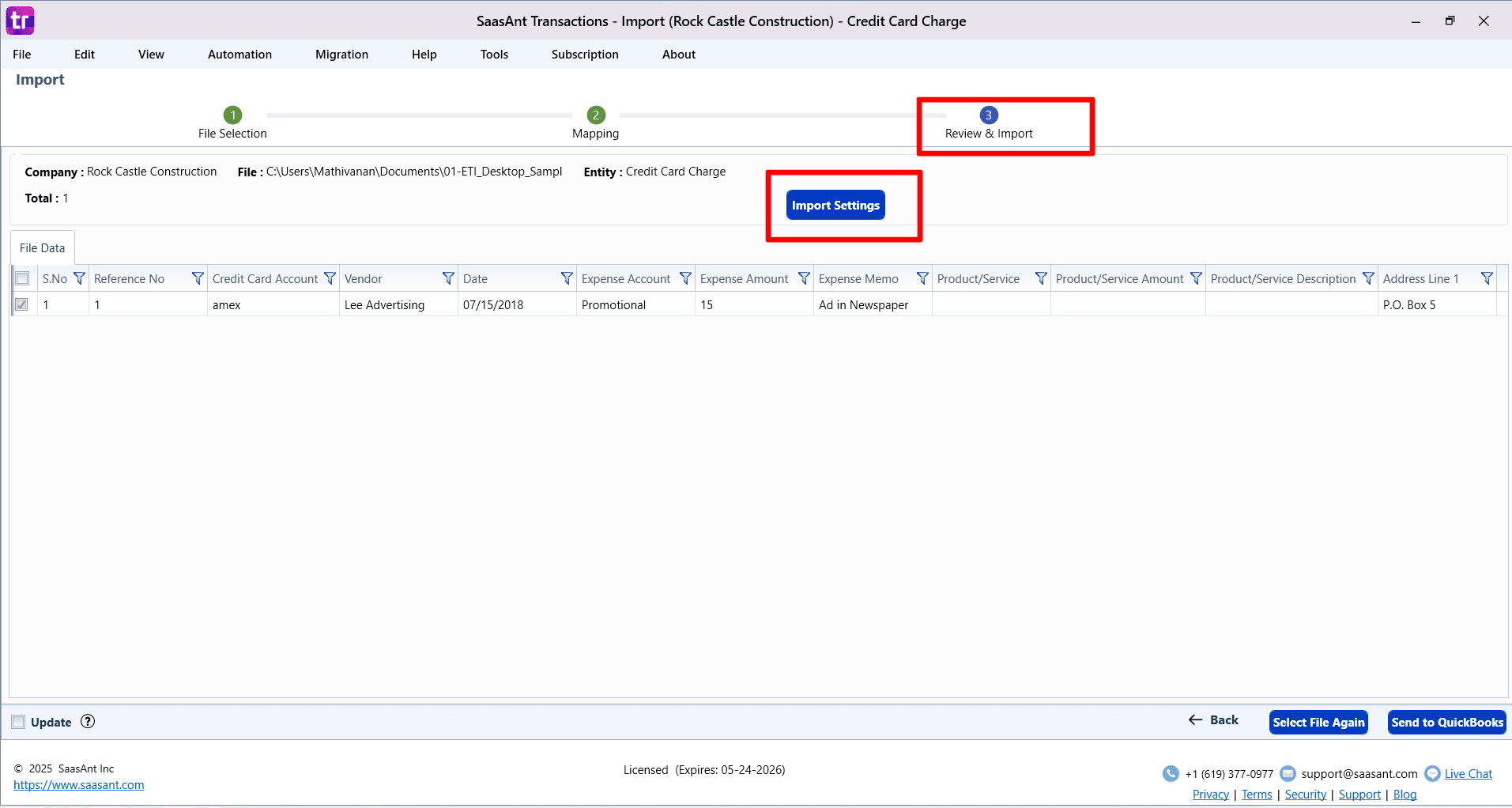Viewport: 1512px width, 808px height.
Task: Open the Privacy link
Action: click(x=1211, y=795)
